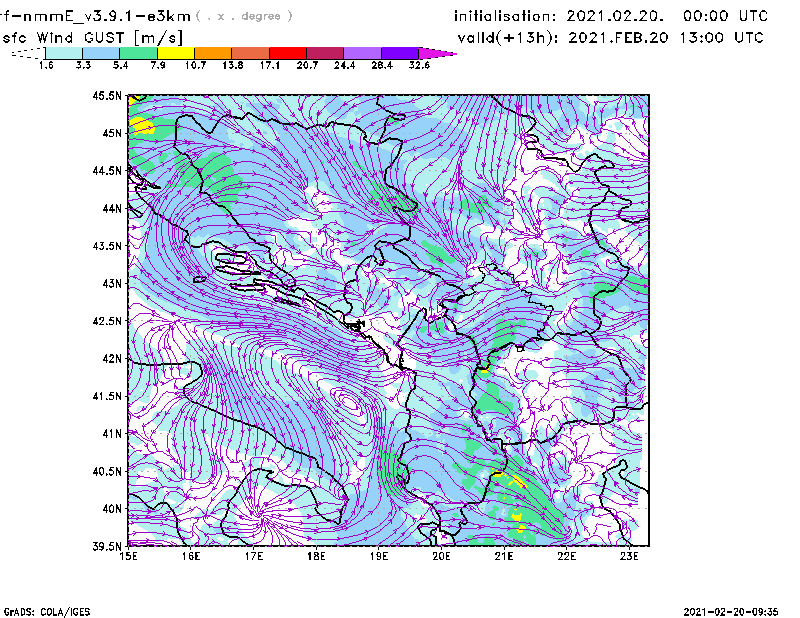Click the 40N latitude label
The height and width of the screenshot is (618, 800).
[112, 509]
